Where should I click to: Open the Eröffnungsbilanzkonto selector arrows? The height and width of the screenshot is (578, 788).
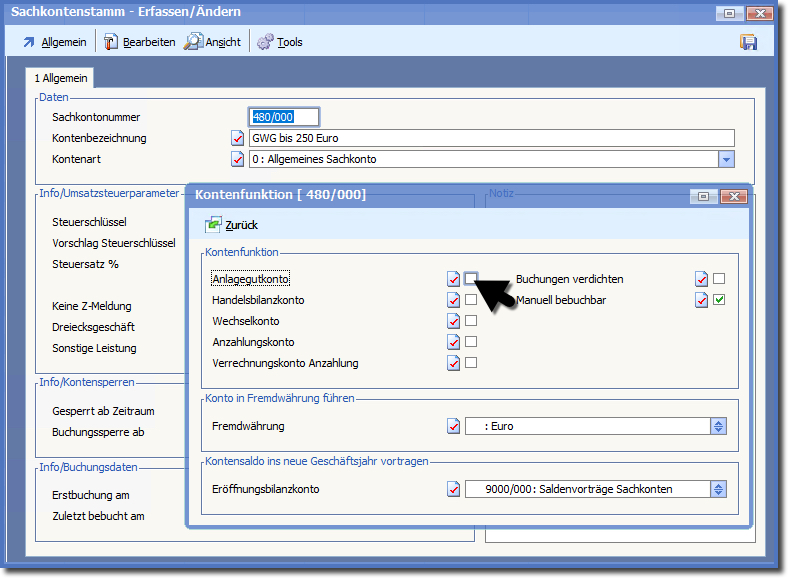pyautogui.click(x=717, y=489)
